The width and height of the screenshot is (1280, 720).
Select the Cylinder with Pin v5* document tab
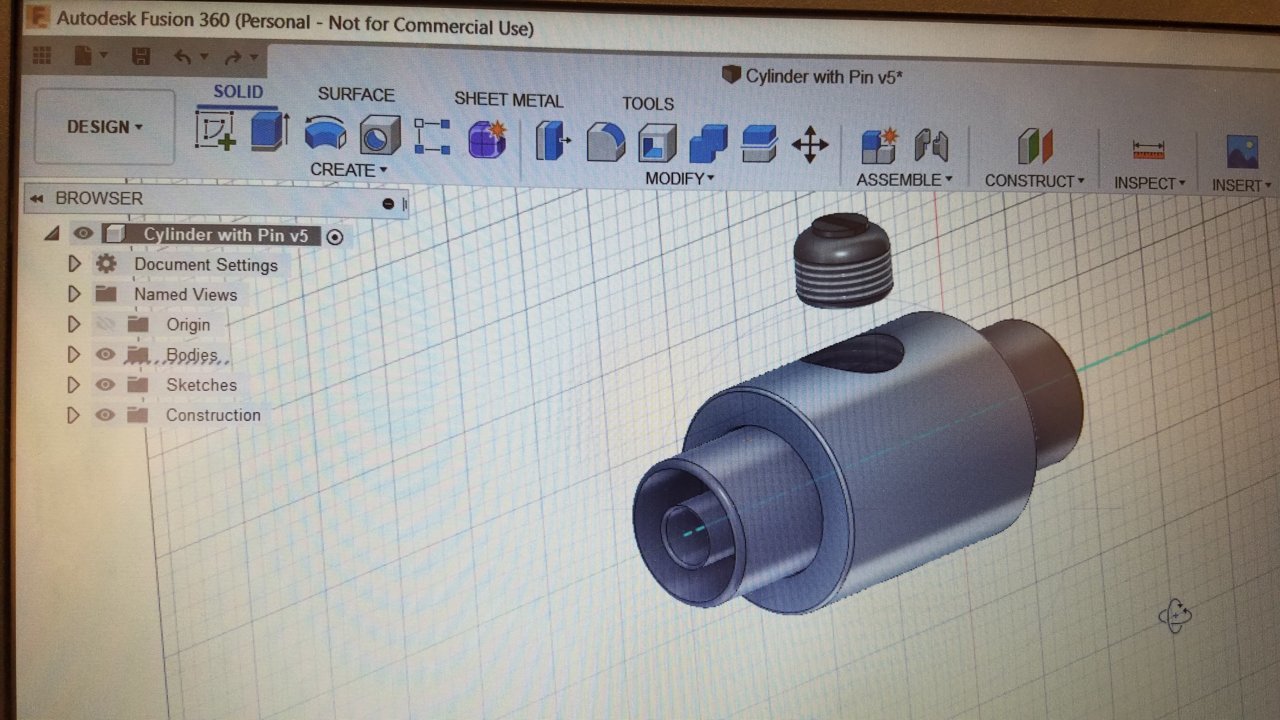(812, 76)
